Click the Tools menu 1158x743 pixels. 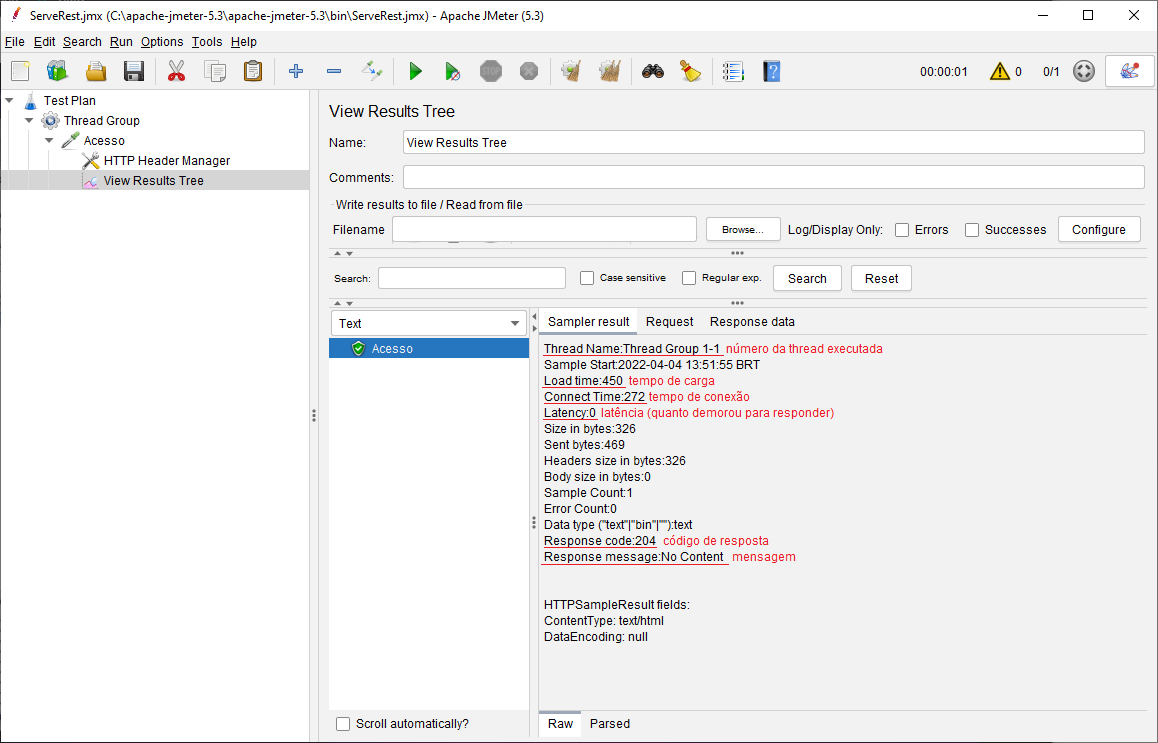pyautogui.click(x=207, y=41)
